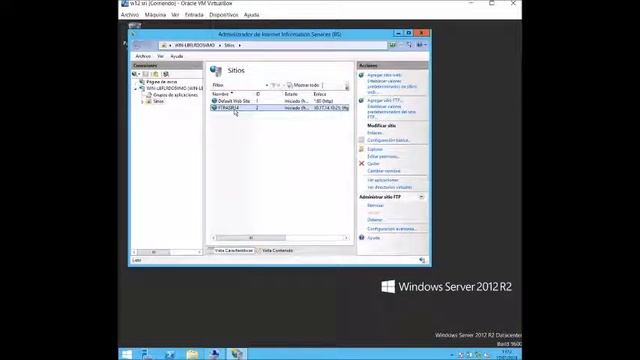This screenshot has height=360, width=640.
Task: Collapse the server node in connections tree
Action: (x=136, y=89)
